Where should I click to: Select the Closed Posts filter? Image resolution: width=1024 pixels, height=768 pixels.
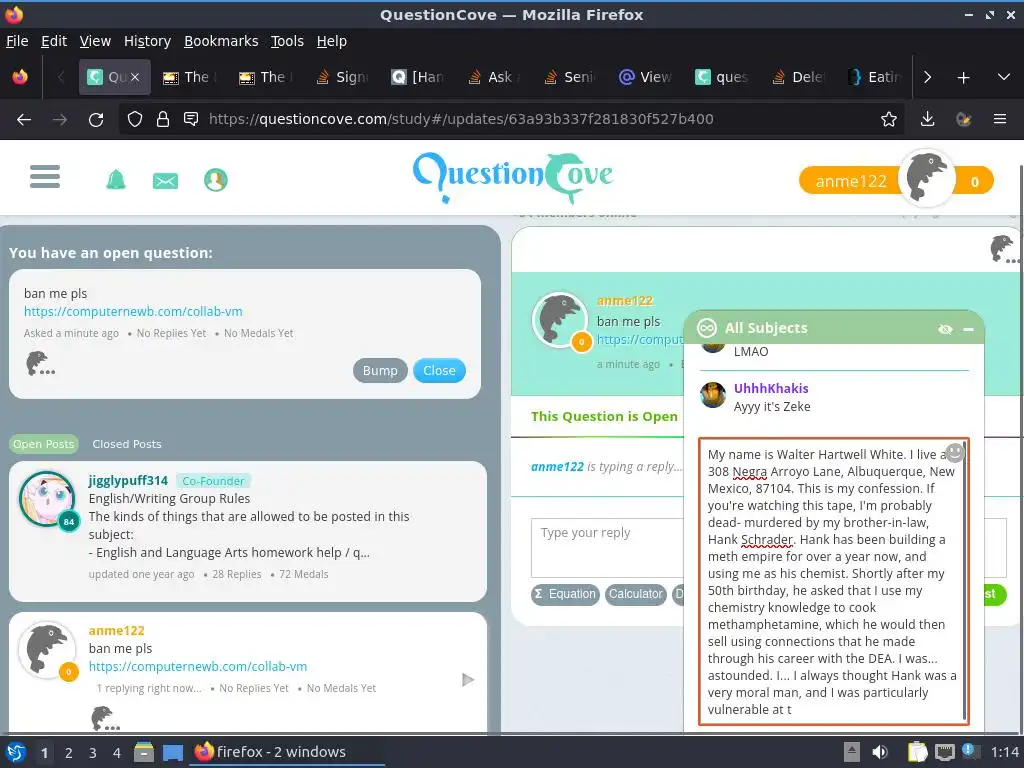[127, 444]
